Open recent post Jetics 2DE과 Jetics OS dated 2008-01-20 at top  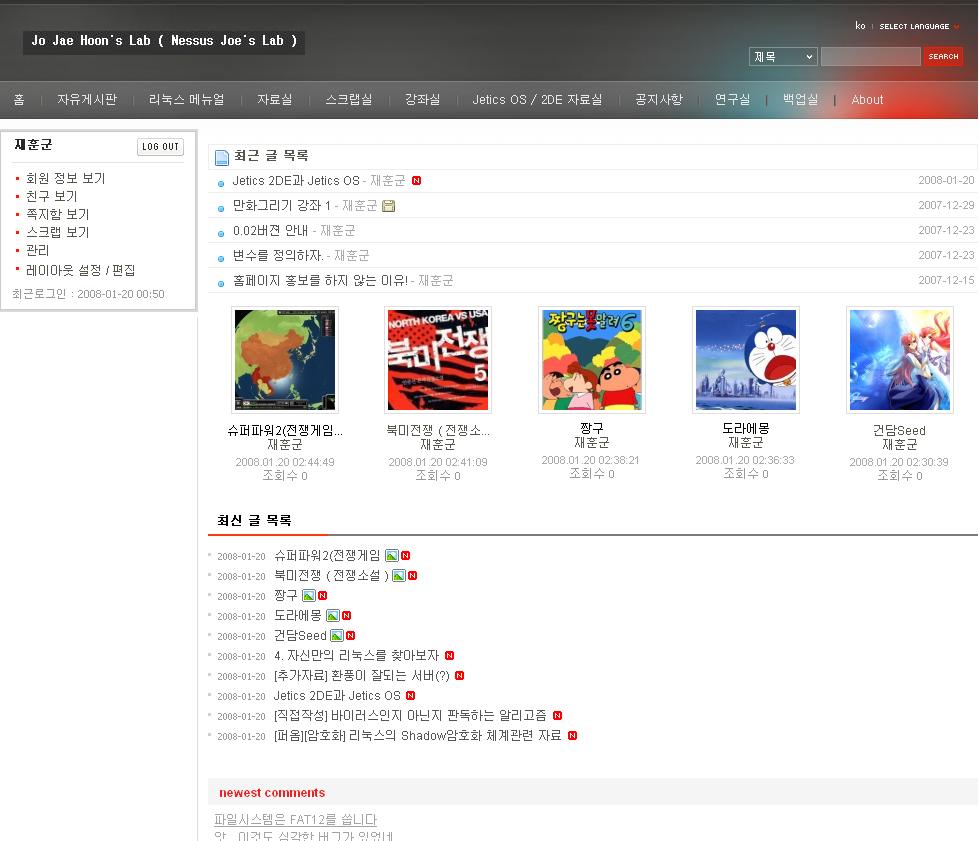coord(296,180)
